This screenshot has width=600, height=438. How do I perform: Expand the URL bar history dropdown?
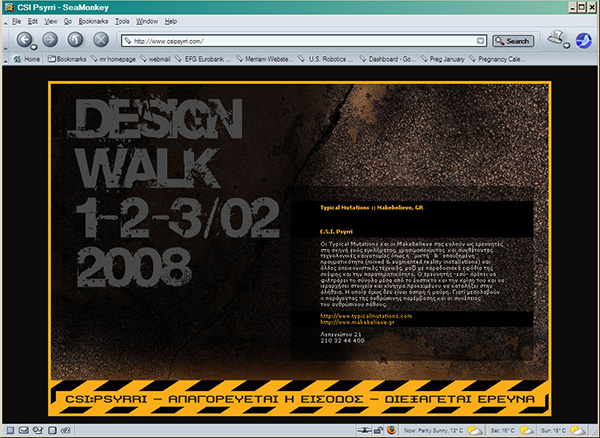tap(480, 41)
